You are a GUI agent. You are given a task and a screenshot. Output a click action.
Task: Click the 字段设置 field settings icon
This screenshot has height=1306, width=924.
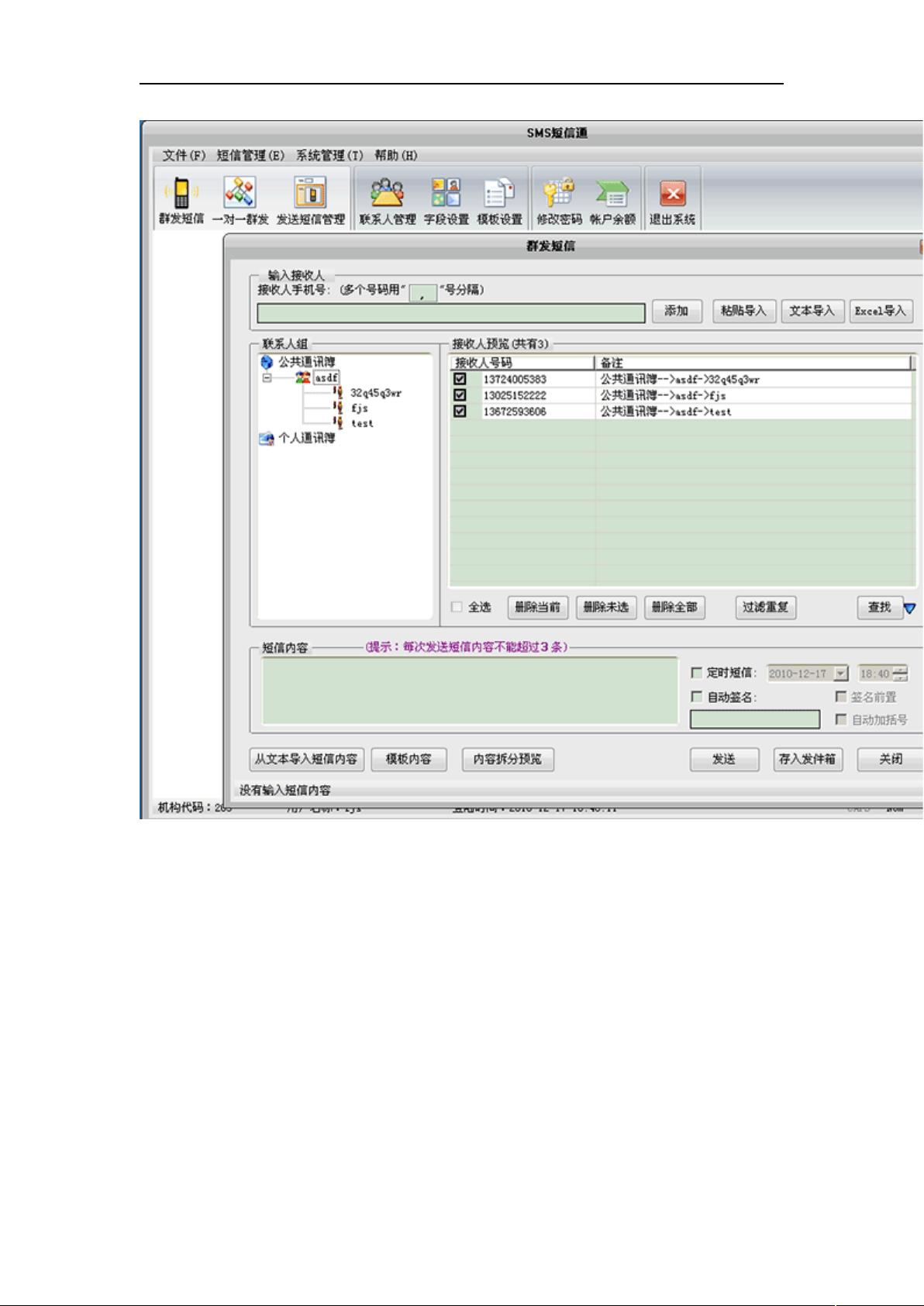[446, 199]
